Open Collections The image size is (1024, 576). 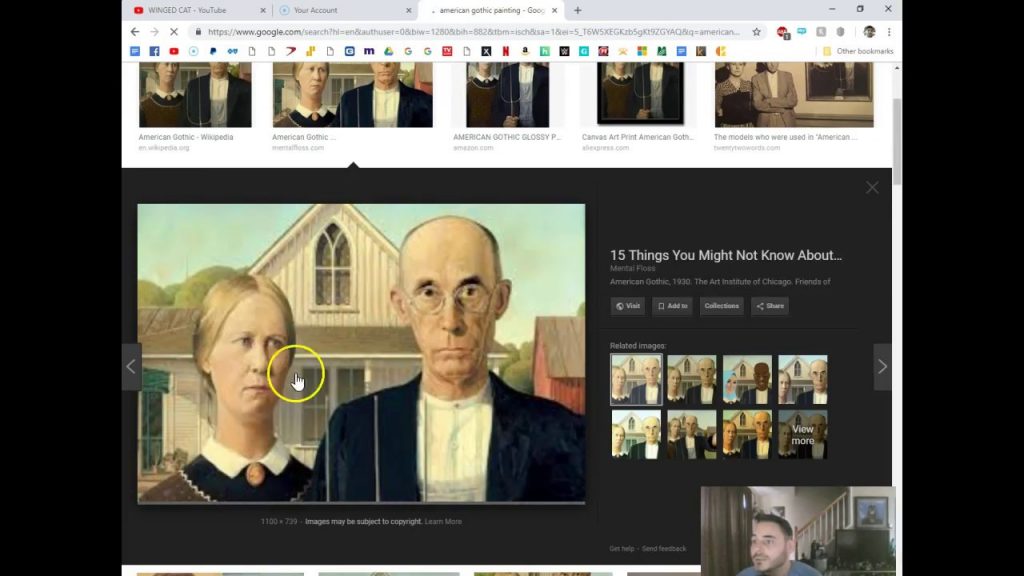722,306
